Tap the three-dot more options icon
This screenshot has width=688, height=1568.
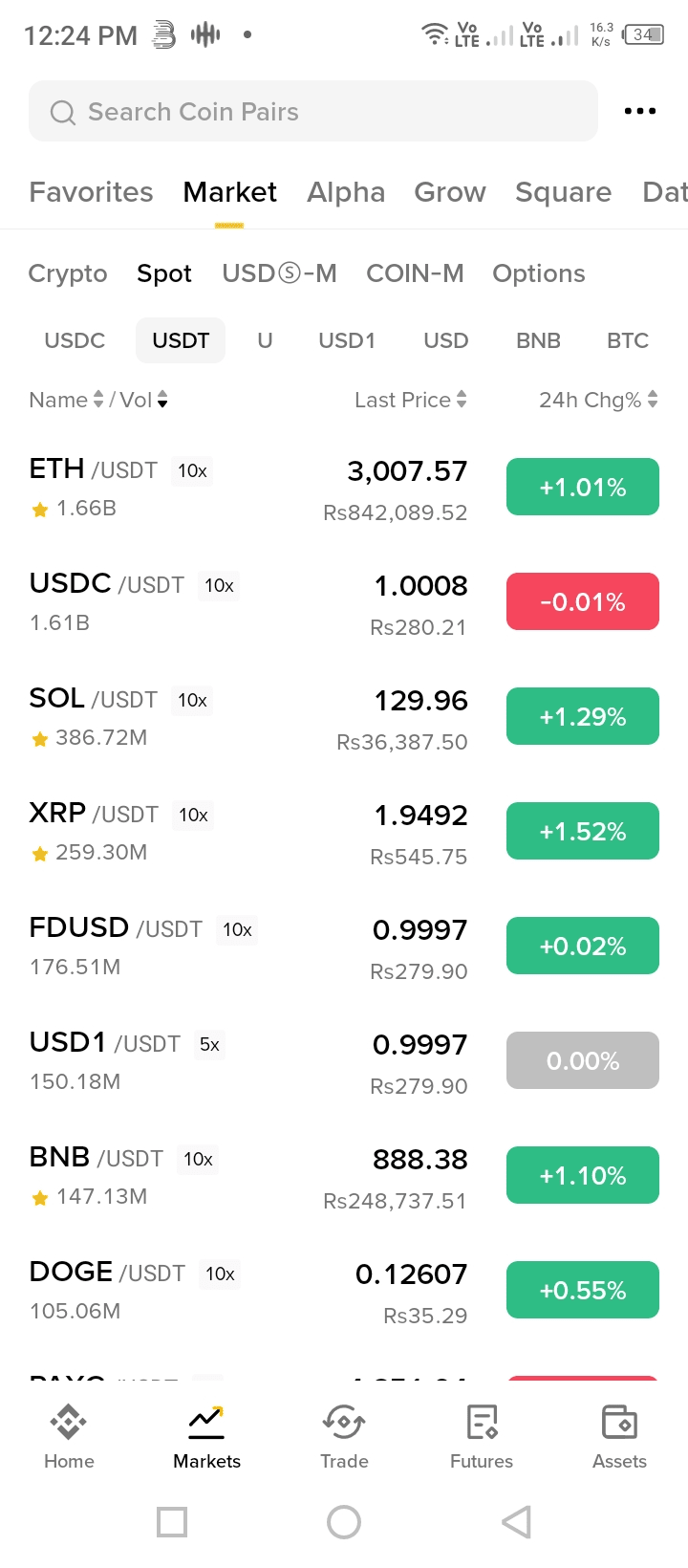(x=639, y=112)
